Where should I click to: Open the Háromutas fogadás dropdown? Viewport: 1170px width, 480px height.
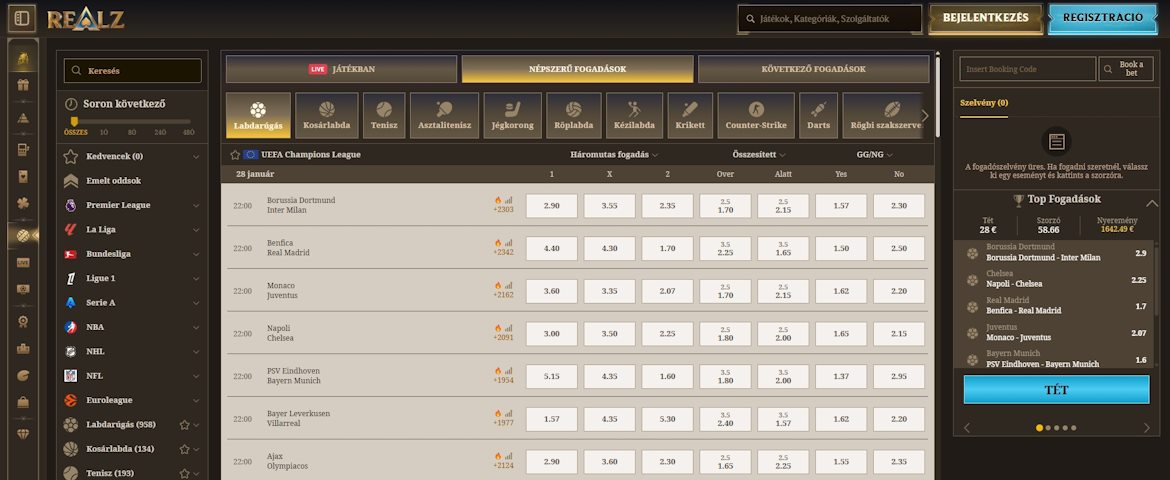click(x=615, y=155)
